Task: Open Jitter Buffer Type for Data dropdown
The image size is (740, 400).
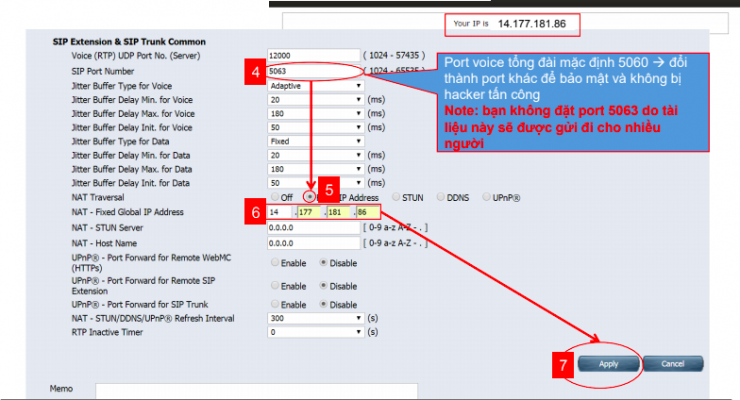Action: tap(315, 142)
